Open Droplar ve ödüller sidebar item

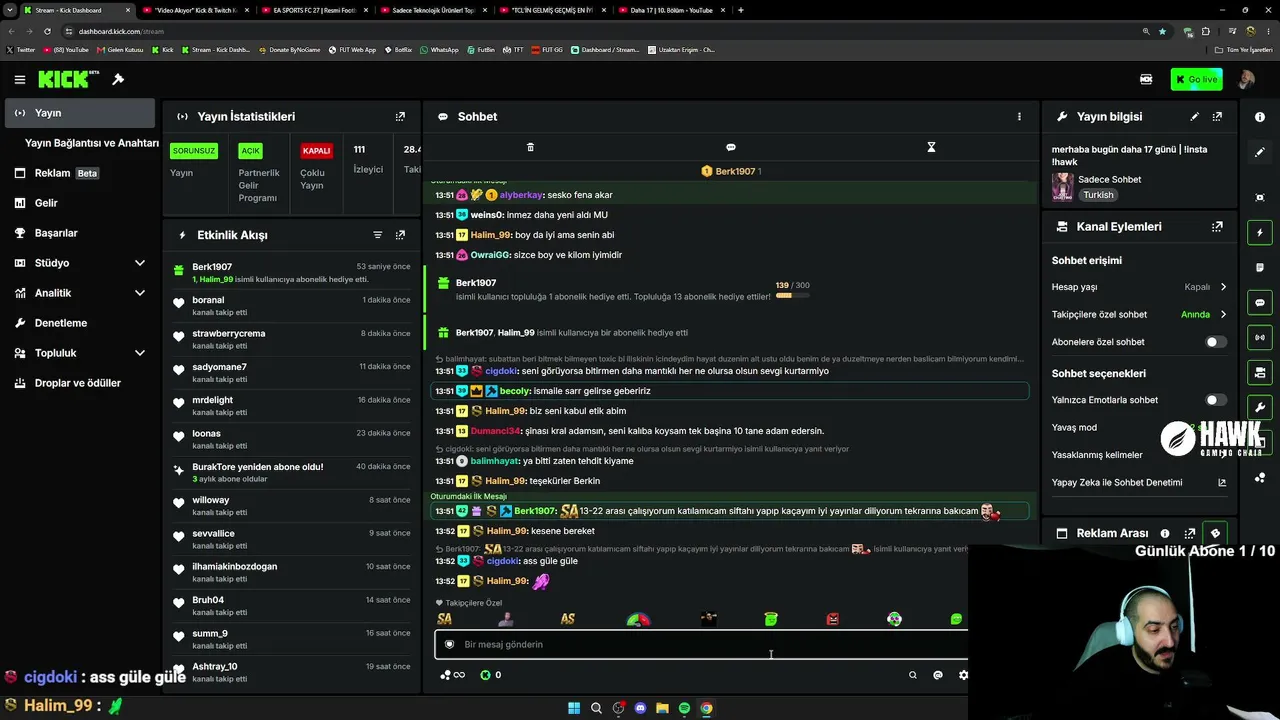coord(80,383)
